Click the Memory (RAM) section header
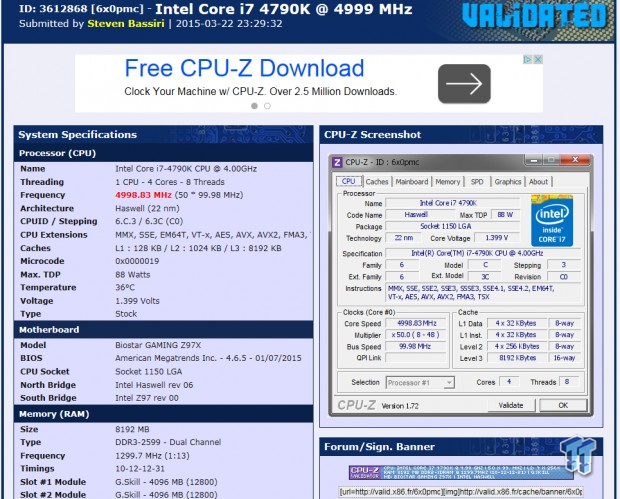This screenshot has width=620, height=499. (163, 414)
